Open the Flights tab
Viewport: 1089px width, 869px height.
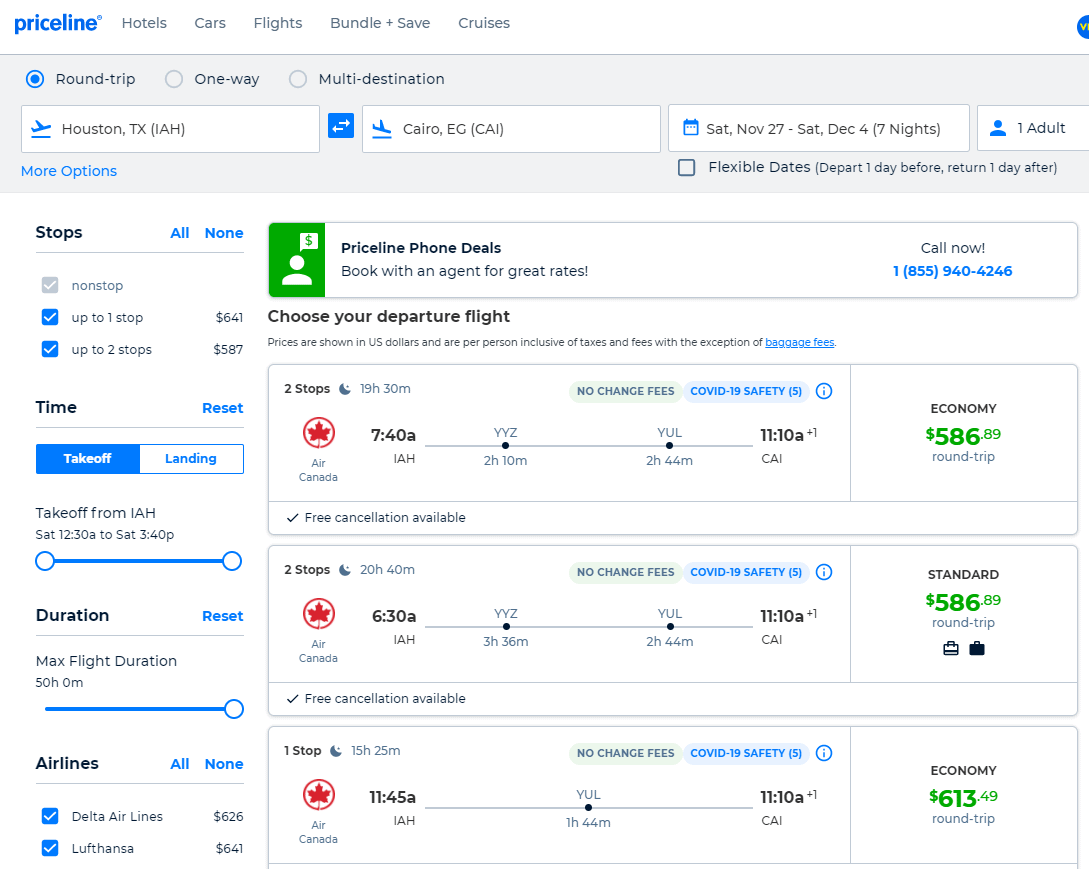pos(278,23)
